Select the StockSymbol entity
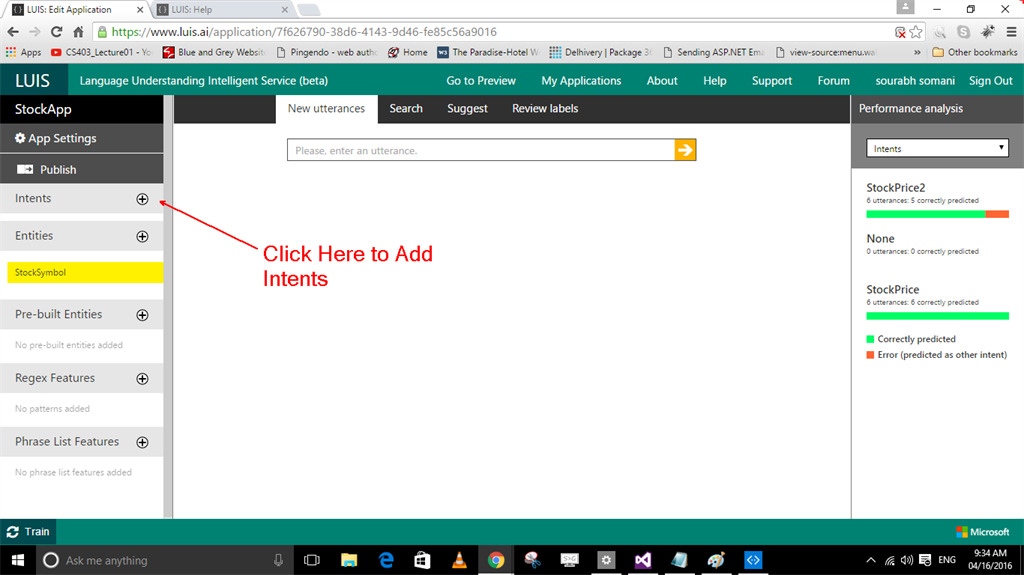1024x575 pixels. [85, 272]
